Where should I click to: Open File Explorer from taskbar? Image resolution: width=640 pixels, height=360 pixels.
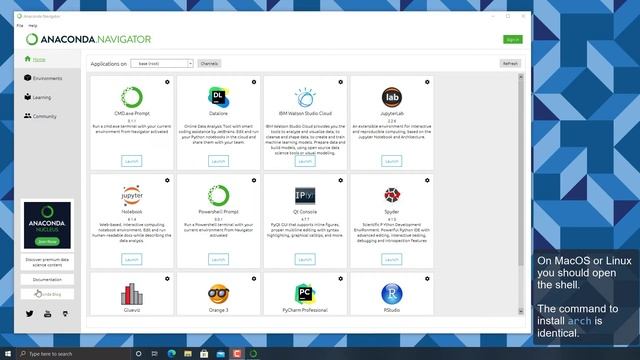[188, 353]
